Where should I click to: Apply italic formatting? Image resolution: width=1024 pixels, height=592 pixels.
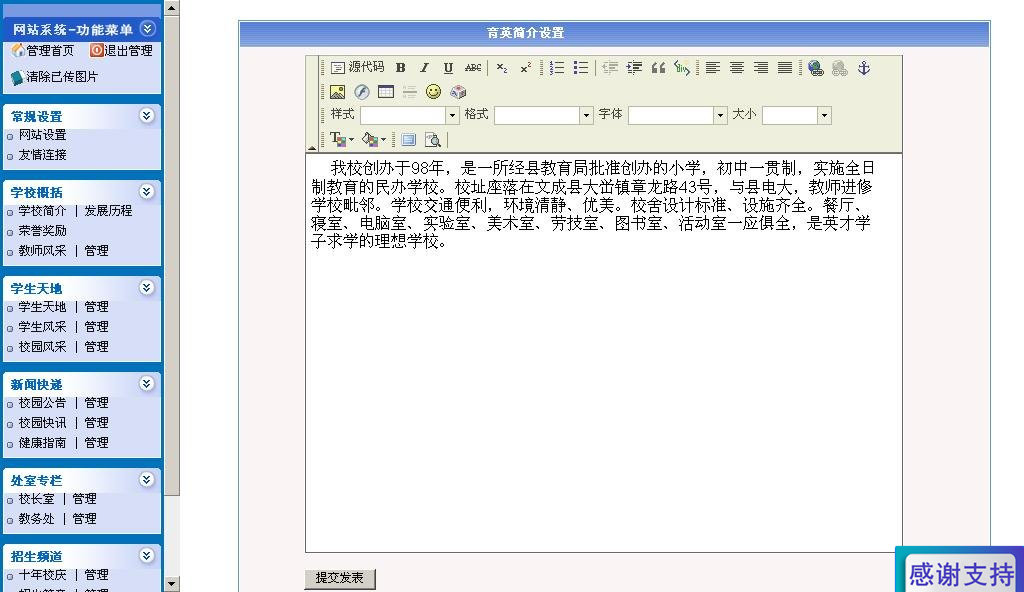tap(424, 67)
